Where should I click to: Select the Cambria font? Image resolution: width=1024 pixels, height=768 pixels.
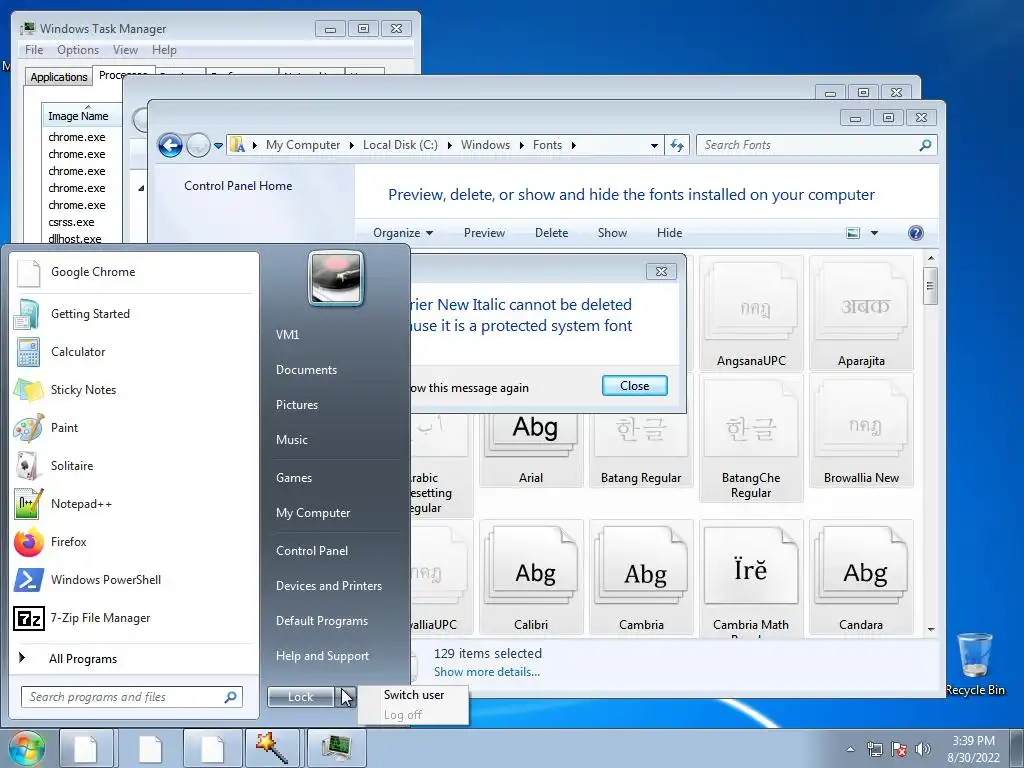point(641,577)
